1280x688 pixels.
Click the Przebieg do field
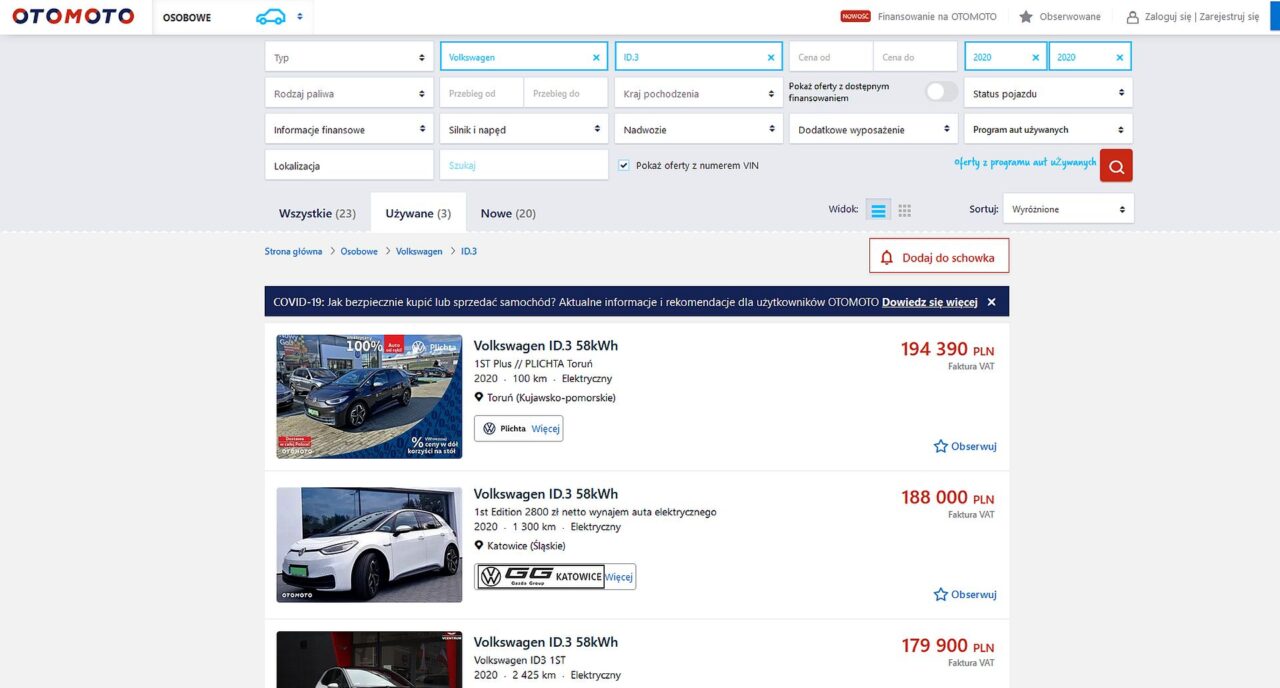(x=566, y=94)
